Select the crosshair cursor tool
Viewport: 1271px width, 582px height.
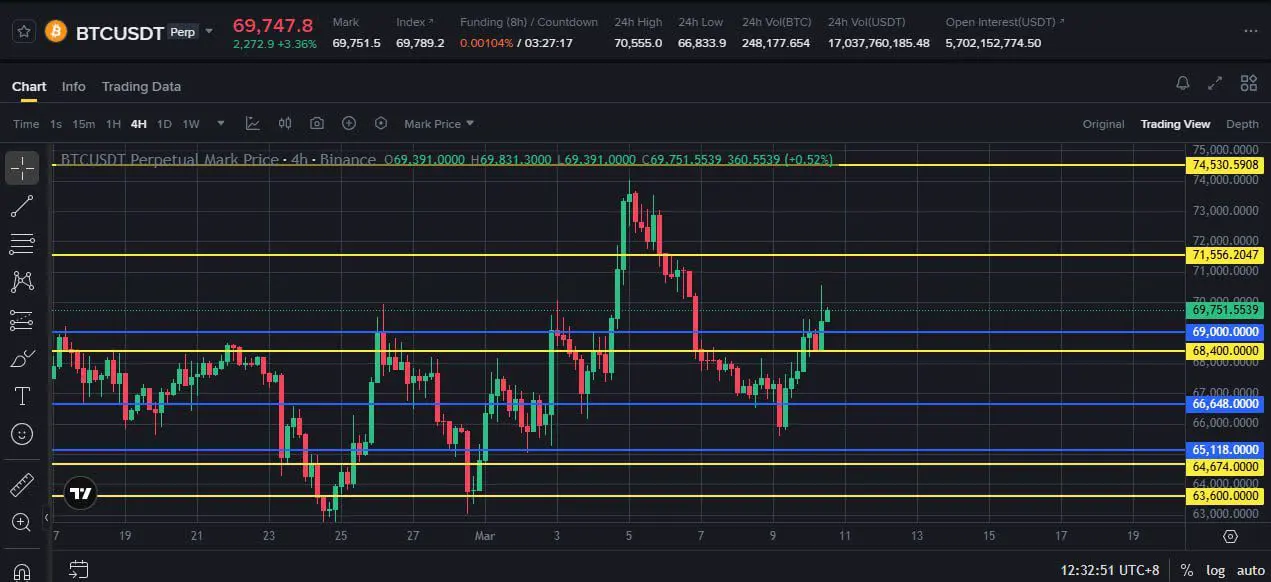click(x=22, y=168)
